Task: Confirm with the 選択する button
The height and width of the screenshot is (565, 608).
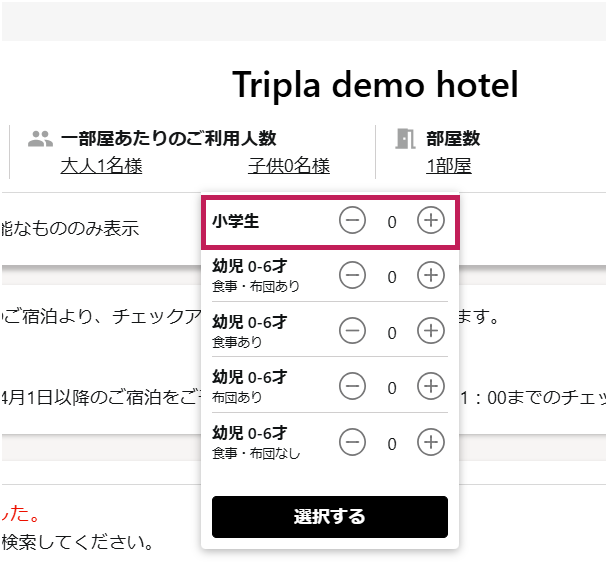Action: (330, 517)
